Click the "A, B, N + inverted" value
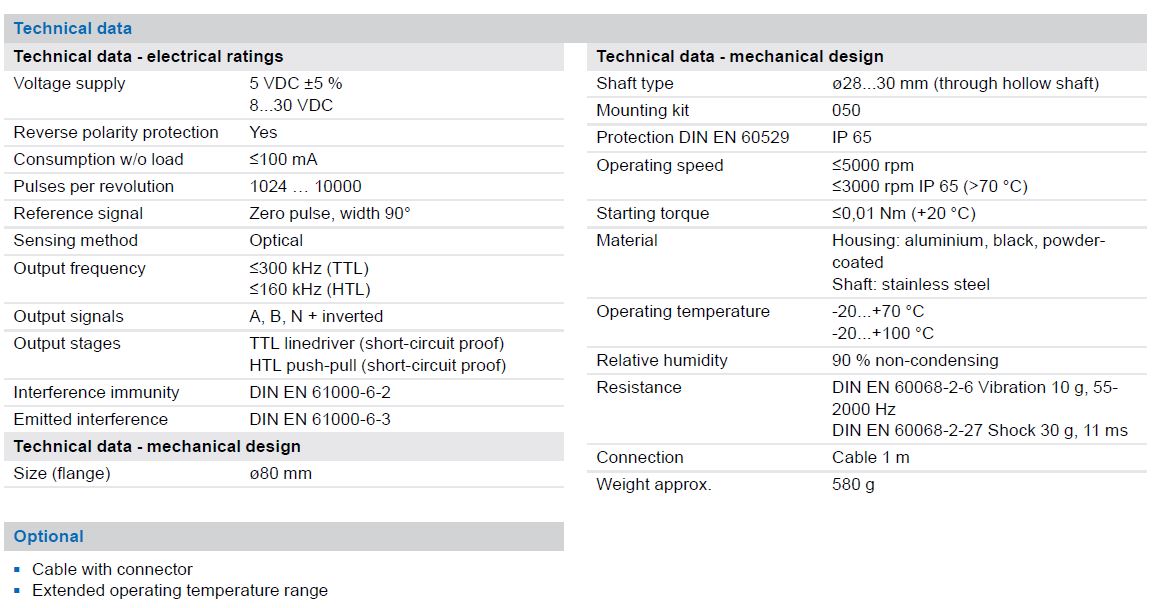 click(x=315, y=317)
